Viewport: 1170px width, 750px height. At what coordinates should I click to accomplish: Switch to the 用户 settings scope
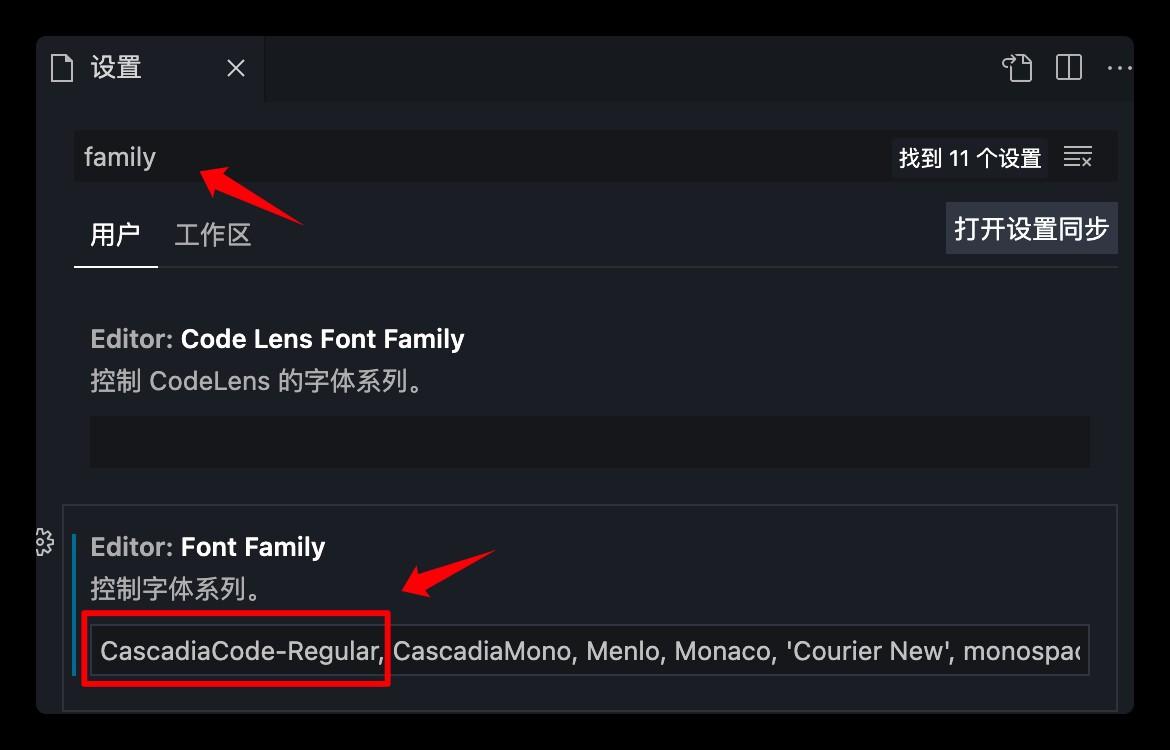coord(115,235)
